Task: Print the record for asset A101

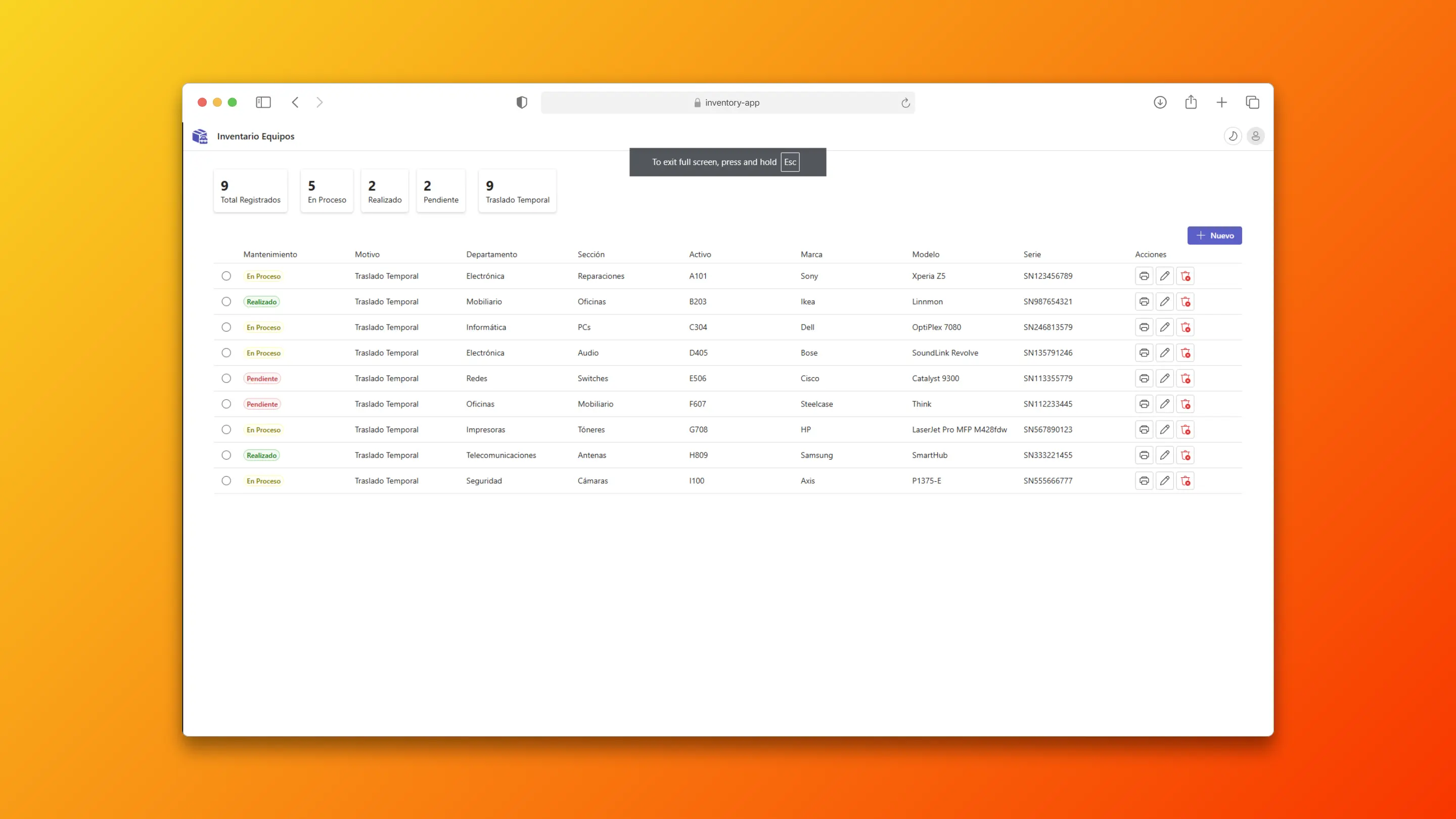Action: point(1144,276)
